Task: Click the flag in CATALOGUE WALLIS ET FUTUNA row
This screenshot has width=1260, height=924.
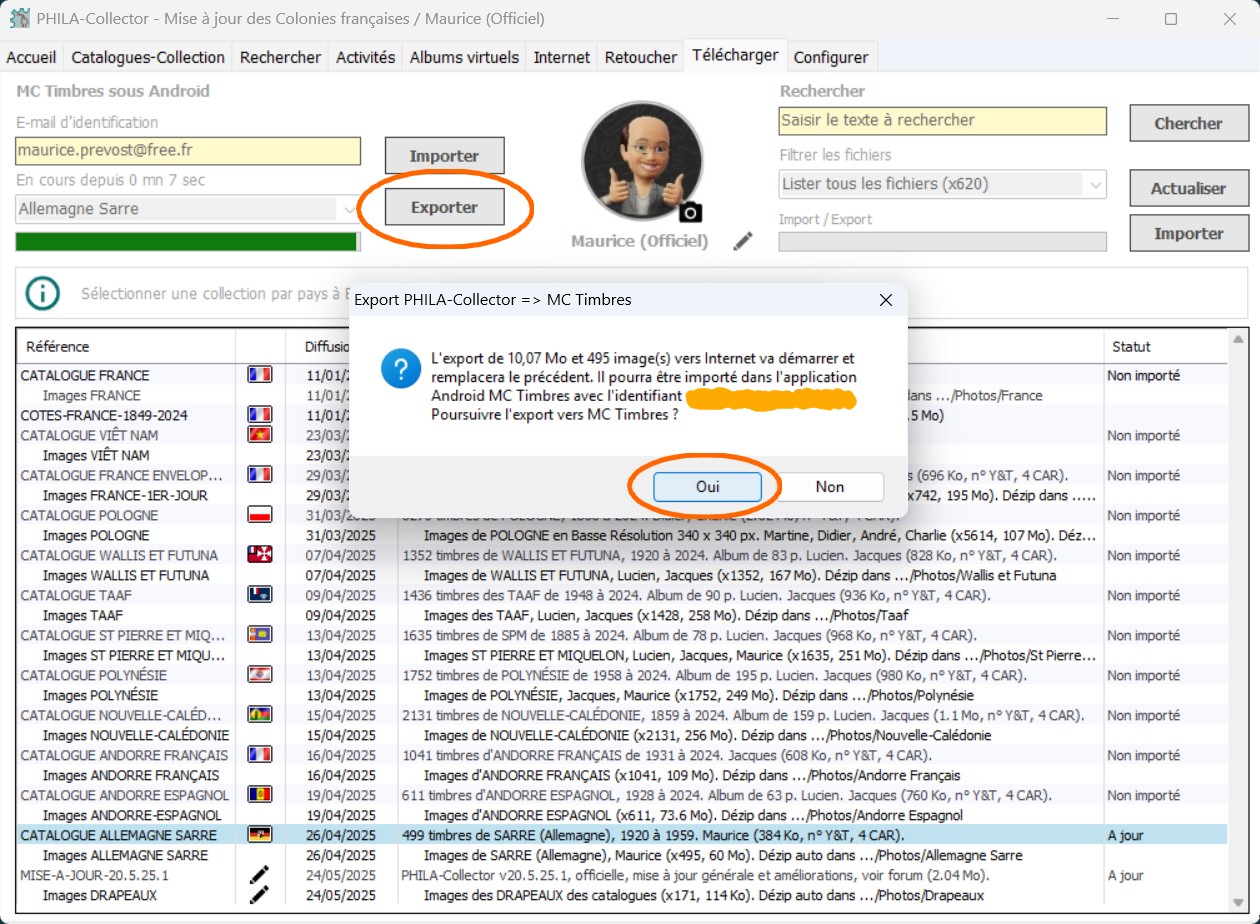Action: (260, 555)
